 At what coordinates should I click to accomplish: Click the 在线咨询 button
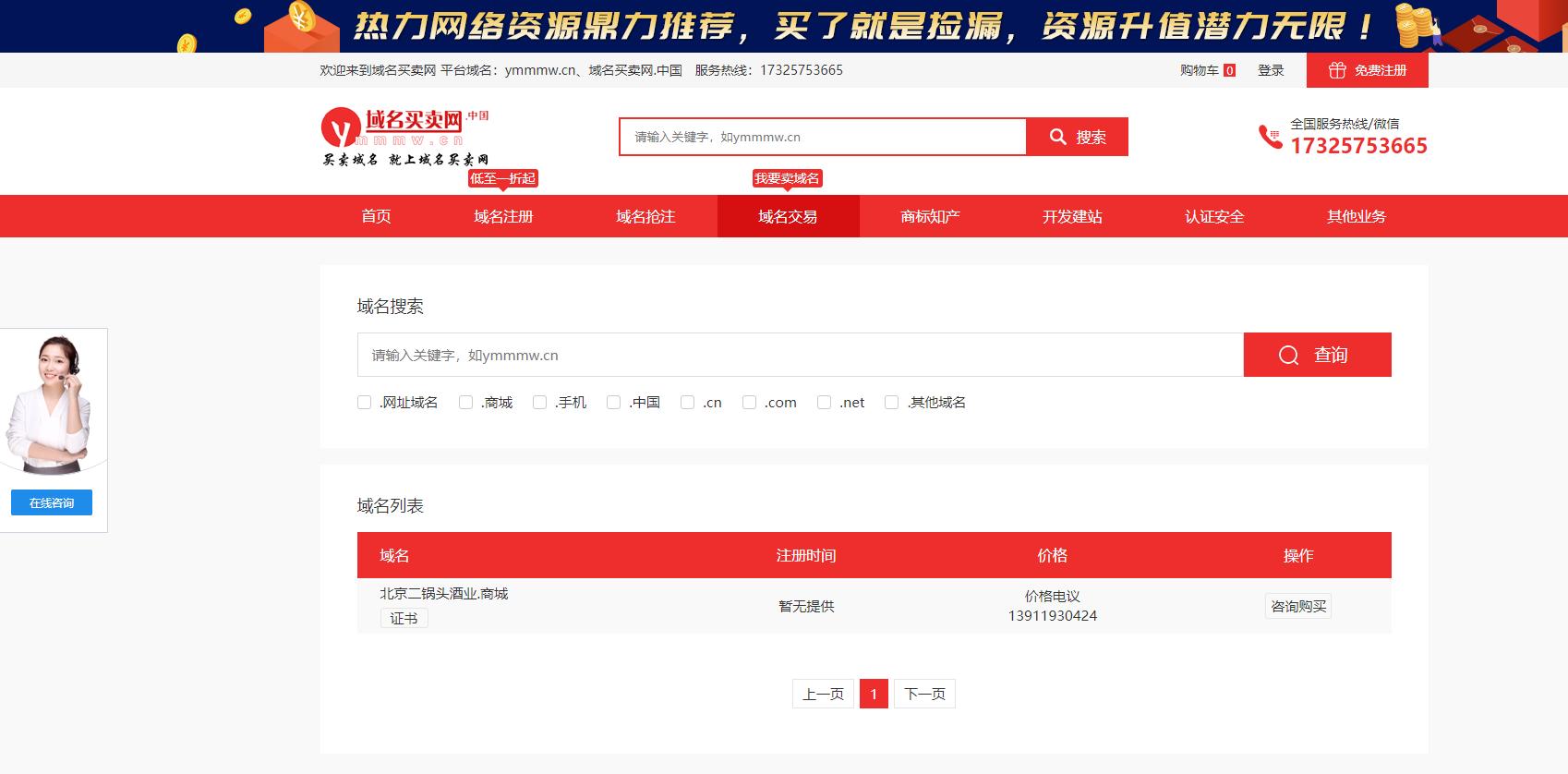point(52,502)
